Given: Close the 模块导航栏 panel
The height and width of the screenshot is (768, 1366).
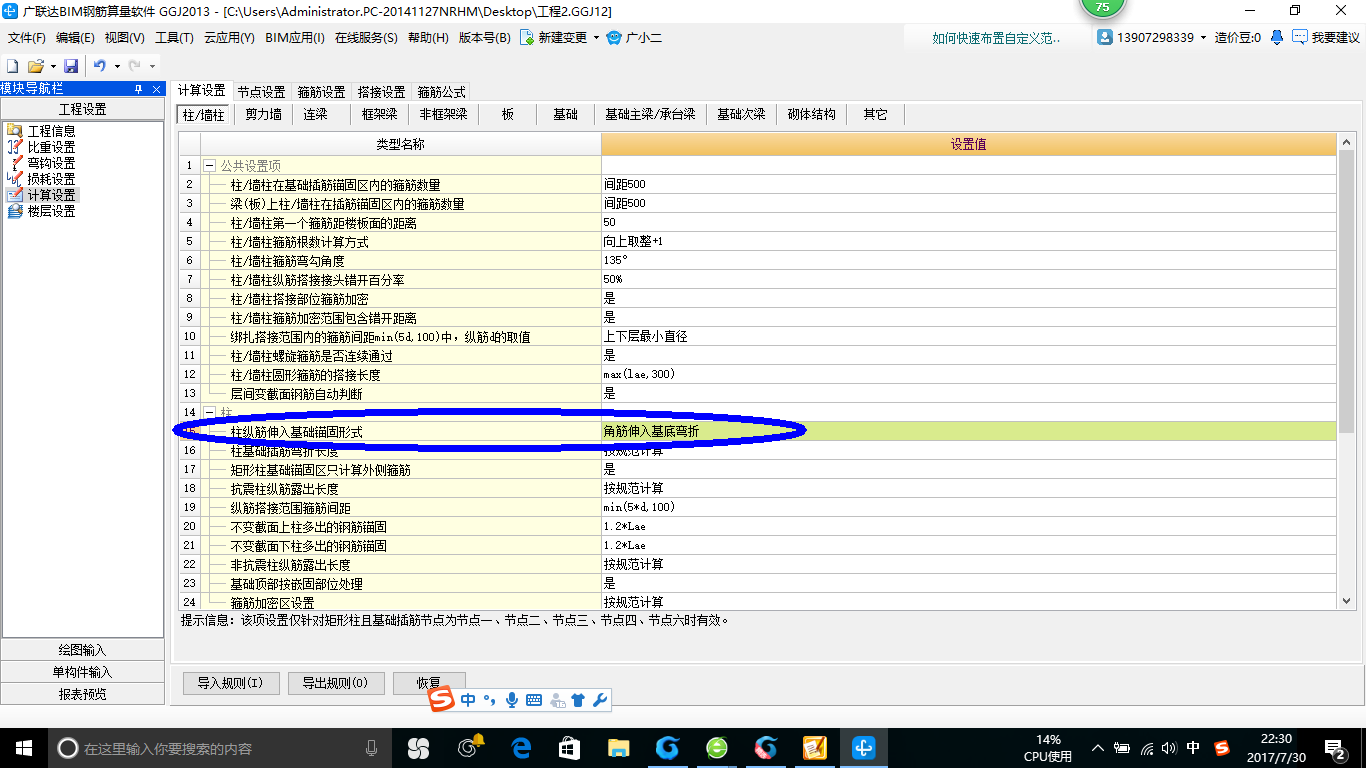Looking at the screenshot, I should [157, 89].
